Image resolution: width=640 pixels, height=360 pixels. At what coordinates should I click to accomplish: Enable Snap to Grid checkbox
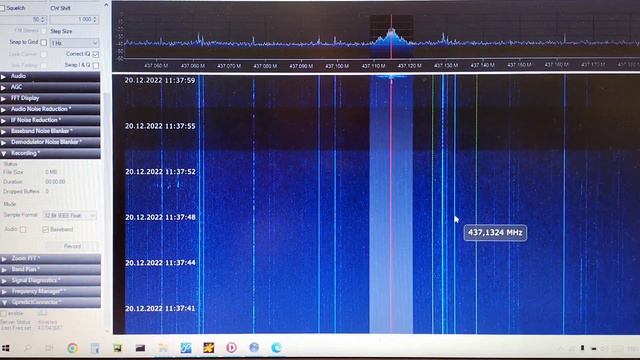point(44,42)
